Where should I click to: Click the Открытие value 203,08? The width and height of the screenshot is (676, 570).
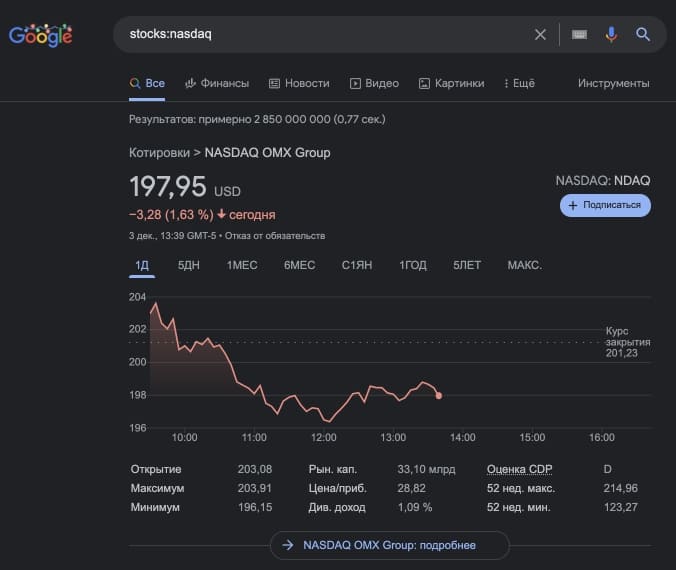coord(255,469)
